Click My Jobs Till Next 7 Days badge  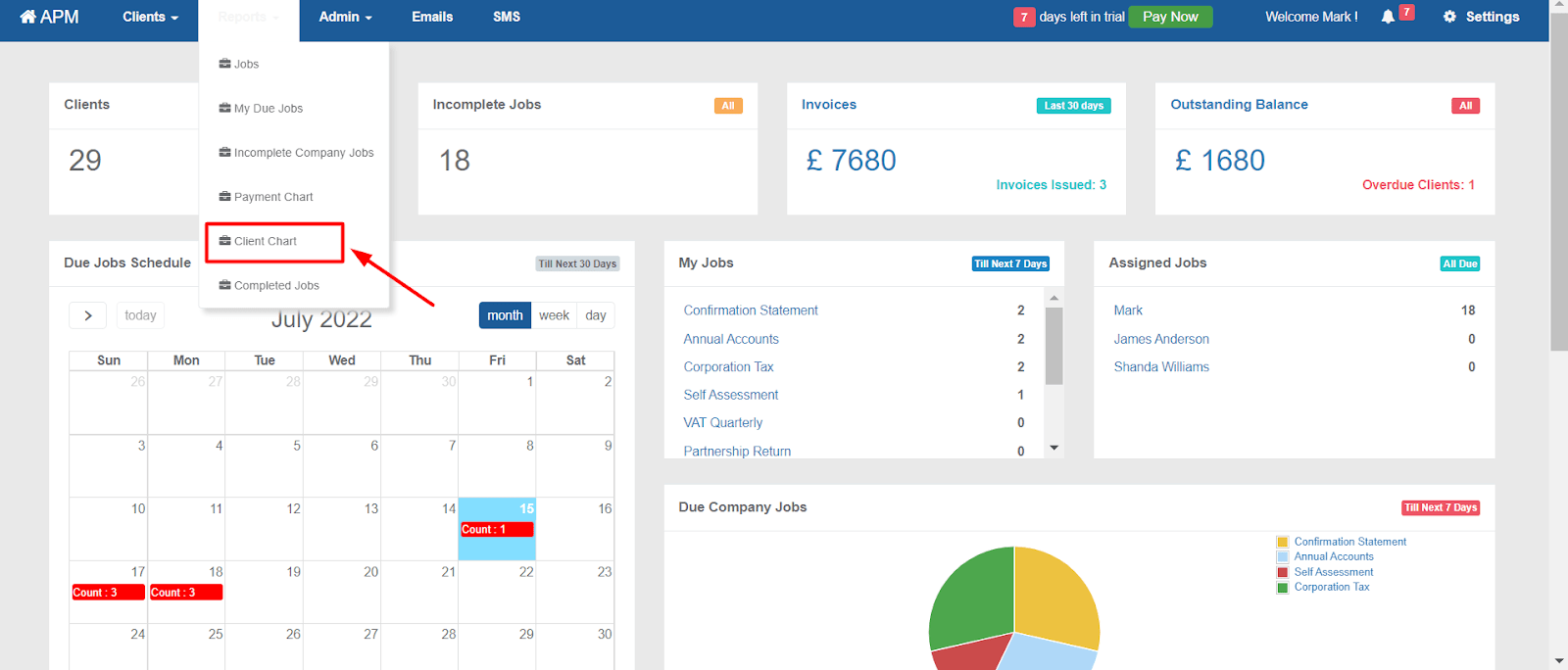1010,263
